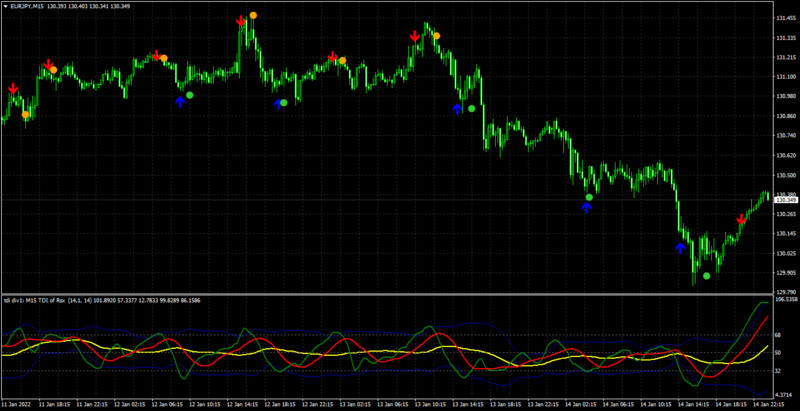Select the current price tag 130.349 on the axis
800x411 pixels.
[x=784, y=200]
